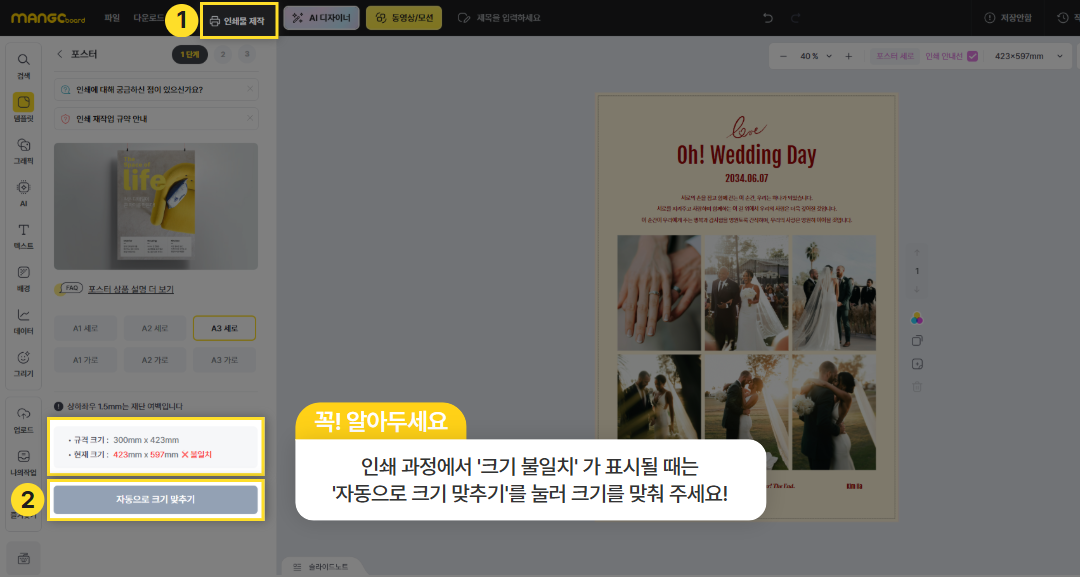This screenshot has height=577, width=1080.
Task: Click the redo arrow in top bar
Action: click(x=796, y=18)
